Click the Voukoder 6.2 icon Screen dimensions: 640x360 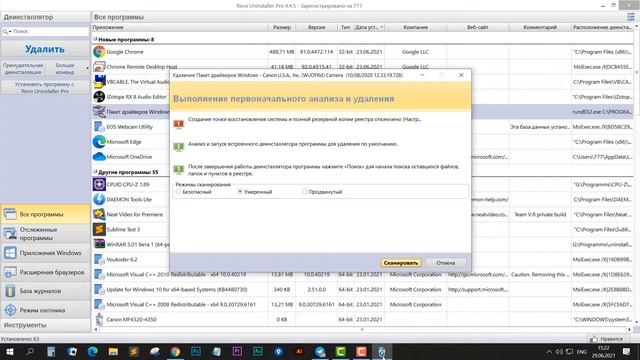(x=99, y=259)
